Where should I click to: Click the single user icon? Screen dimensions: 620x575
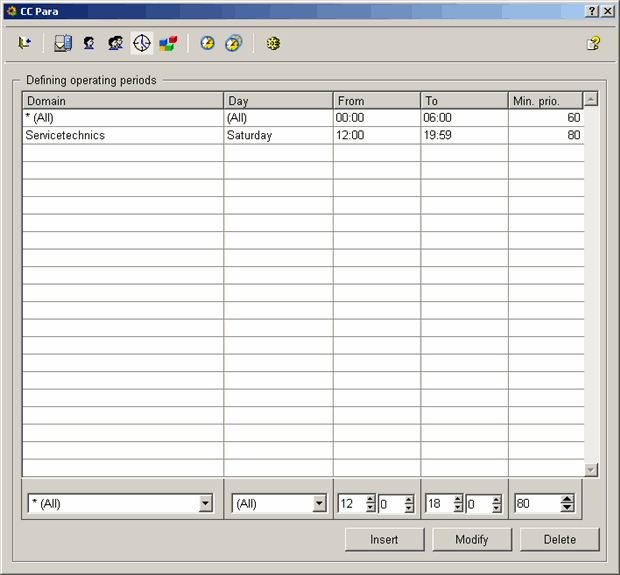click(89, 44)
